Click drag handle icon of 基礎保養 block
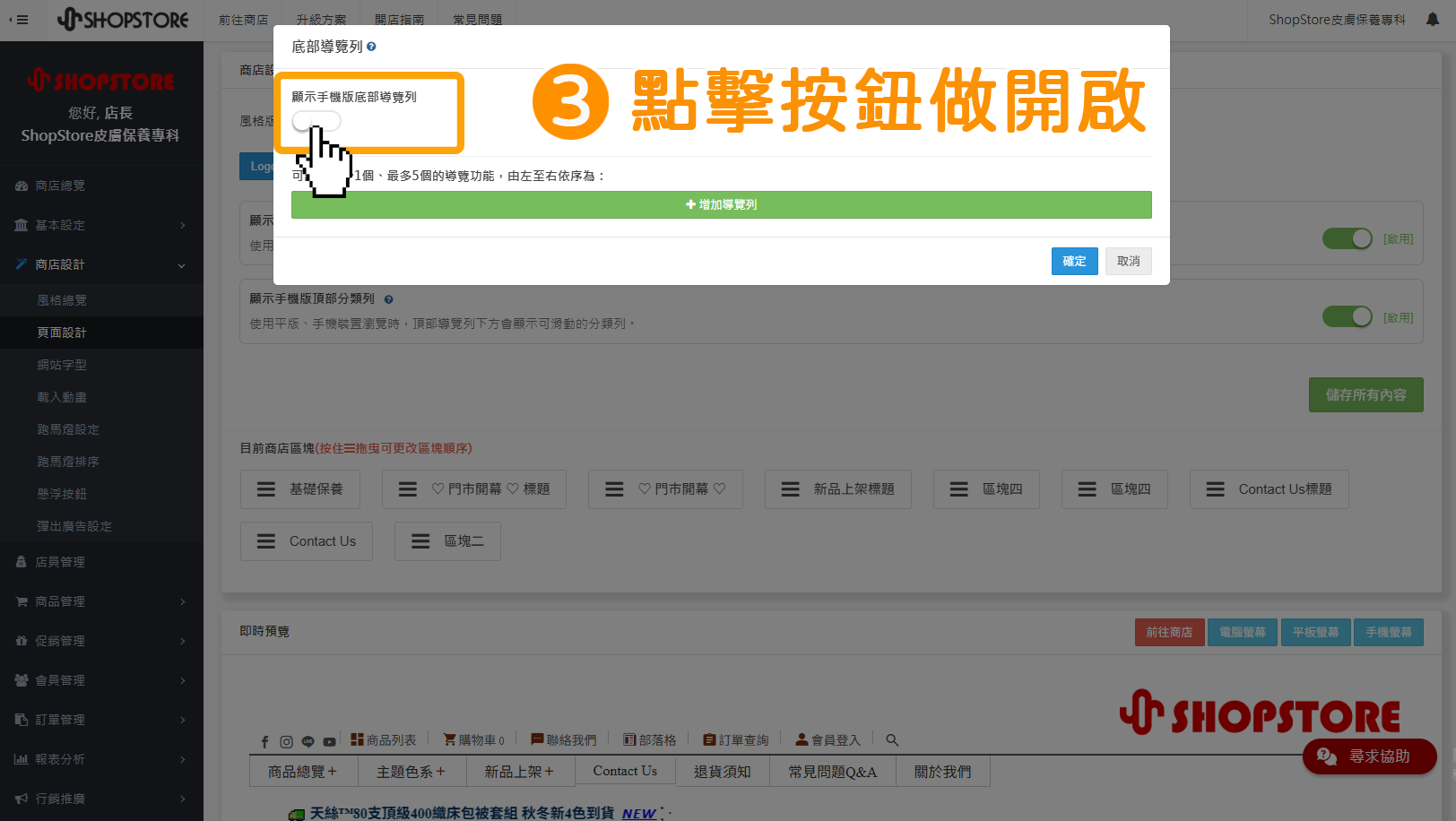 pos(266,489)
